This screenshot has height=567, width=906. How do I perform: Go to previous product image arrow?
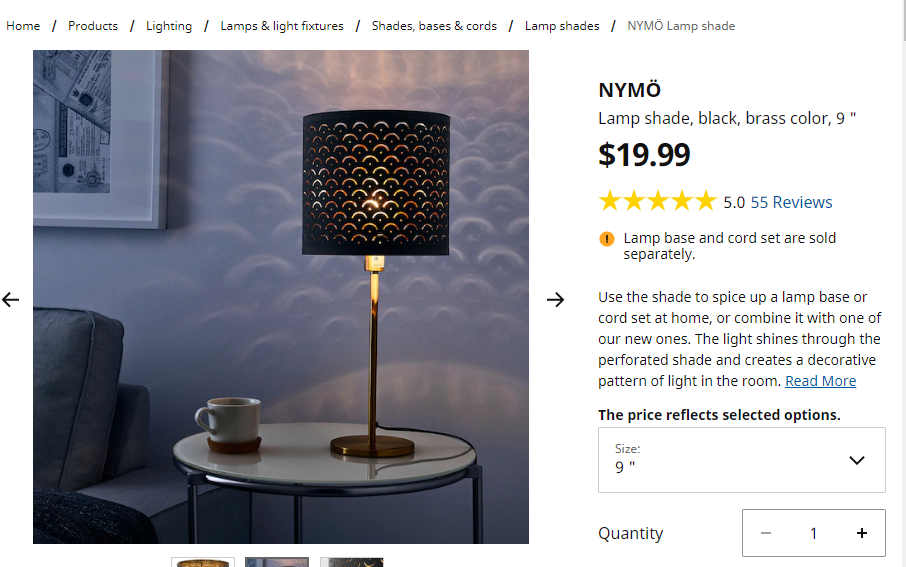click(x=11, y=299)
